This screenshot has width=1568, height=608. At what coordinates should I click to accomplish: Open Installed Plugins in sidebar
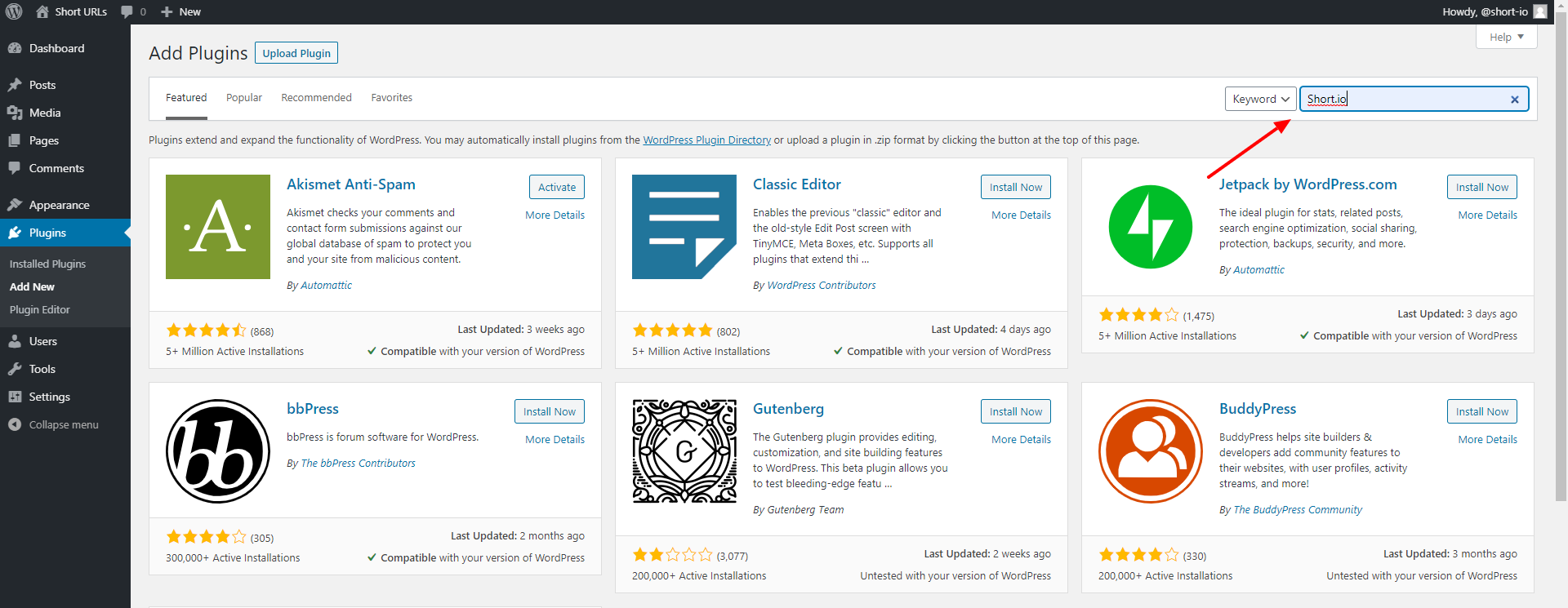pos(47,264)
